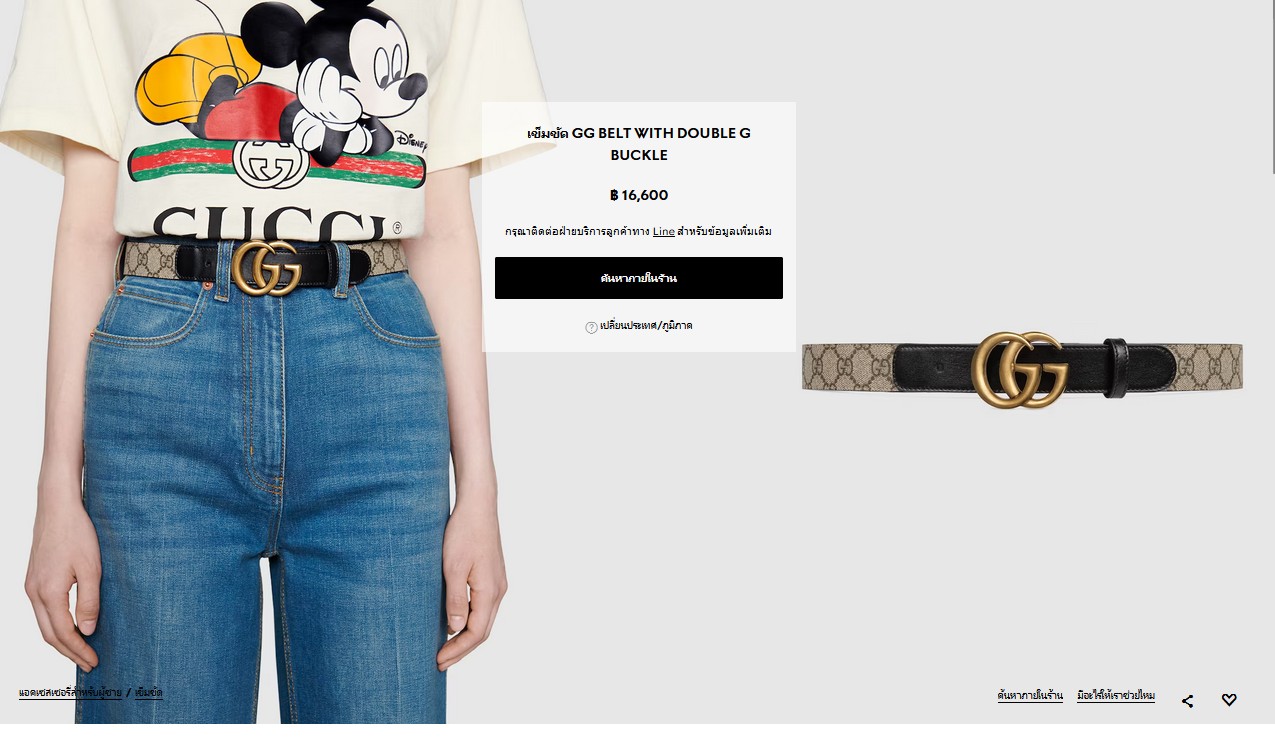Click the GG buckle worn by the model

coord(267,267)
